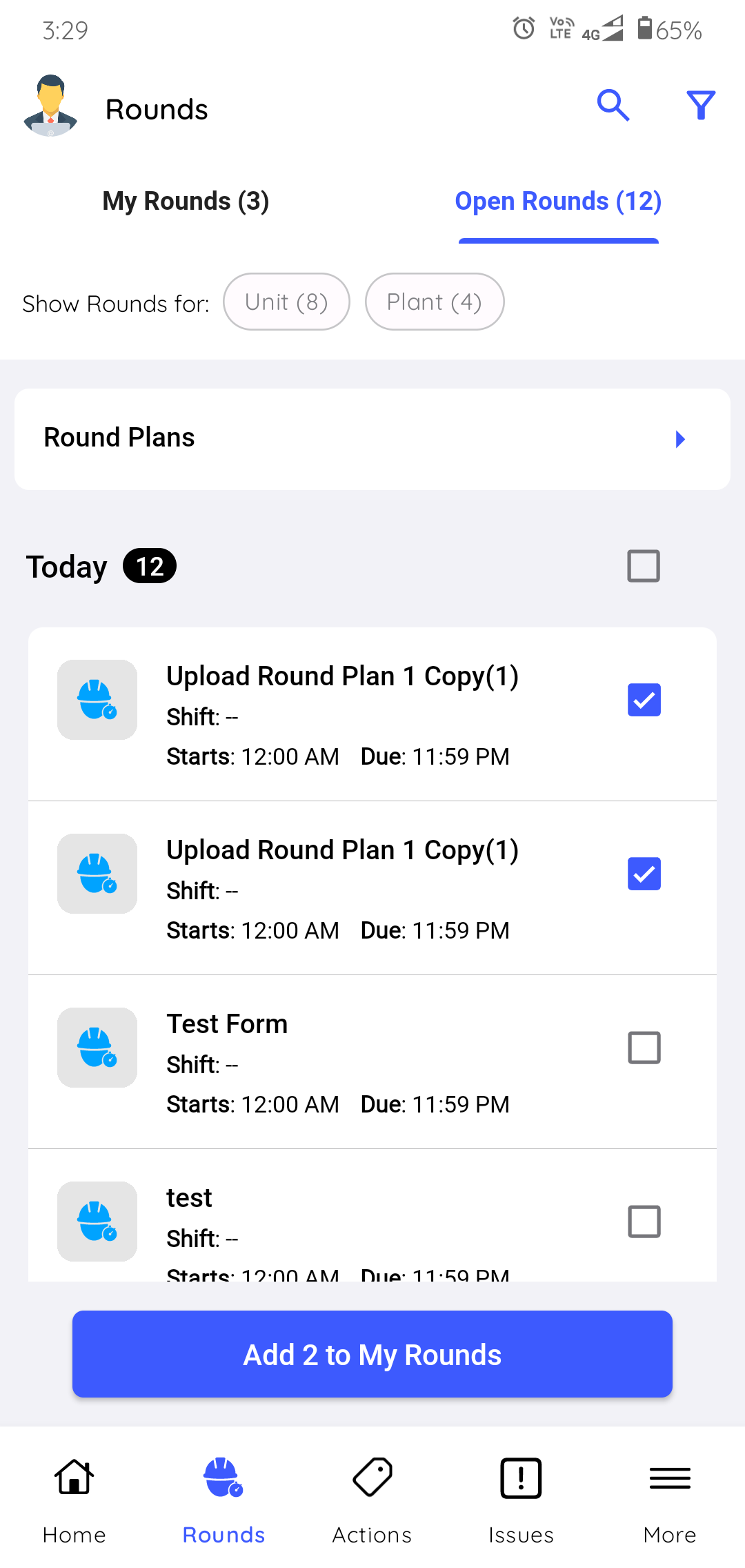Tap the alarm clock status bar icon
745x1568 pixels.
(524, 28)
